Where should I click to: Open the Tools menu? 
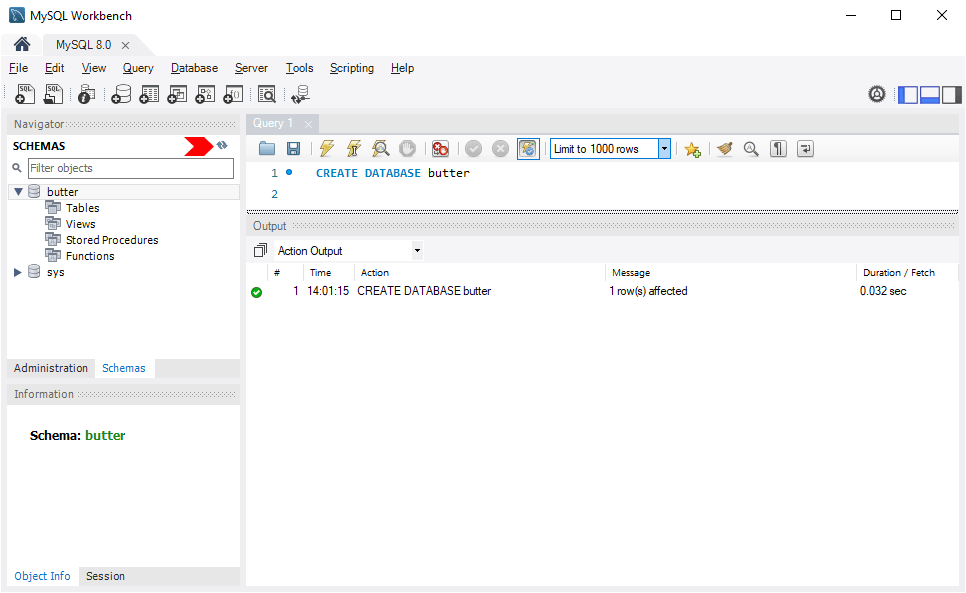[299, 68]
